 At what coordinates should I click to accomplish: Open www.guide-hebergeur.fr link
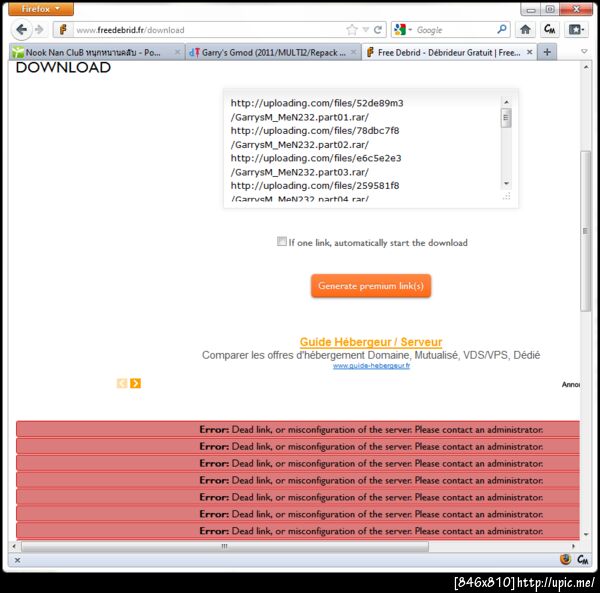click(371, 366)
